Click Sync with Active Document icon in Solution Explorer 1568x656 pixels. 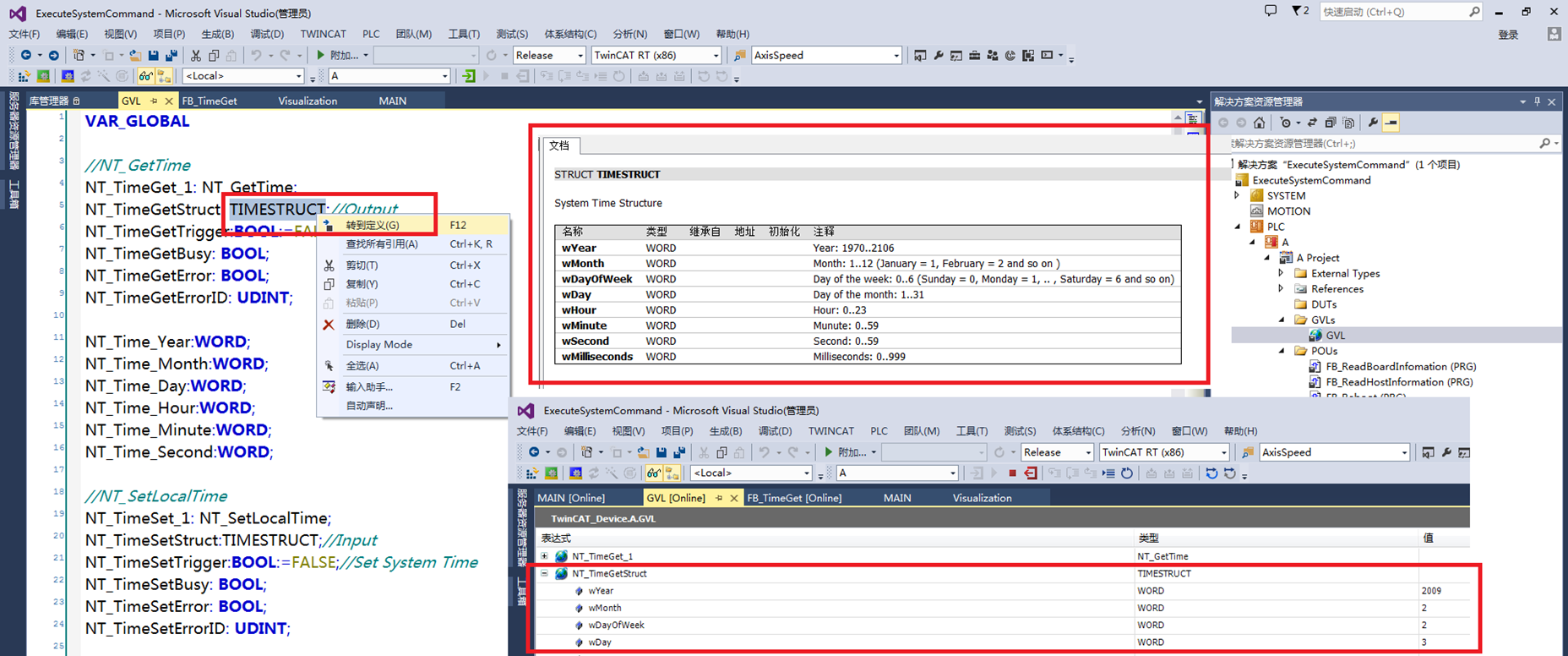(x=1312, y=123)
